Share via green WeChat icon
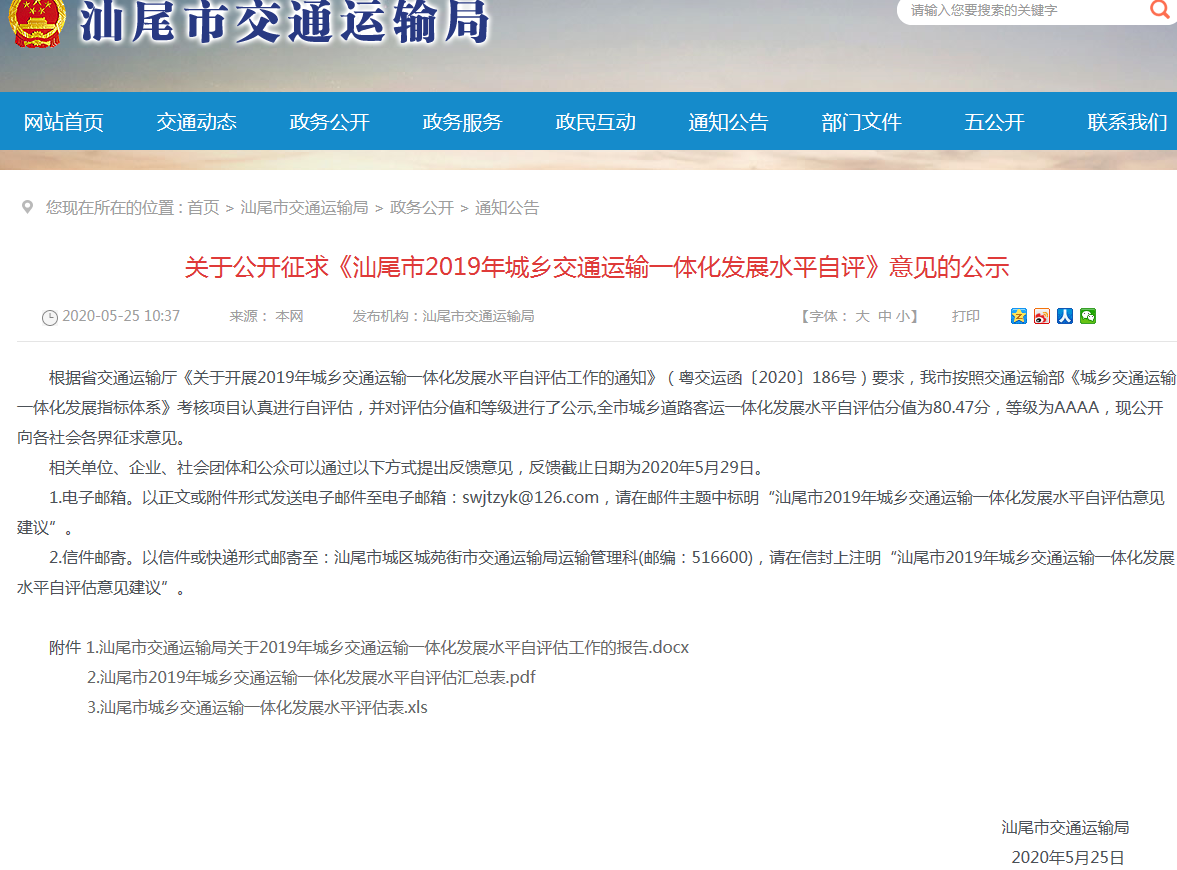Viewport: 1177px width, 870px height. (x=1087, y=316)
